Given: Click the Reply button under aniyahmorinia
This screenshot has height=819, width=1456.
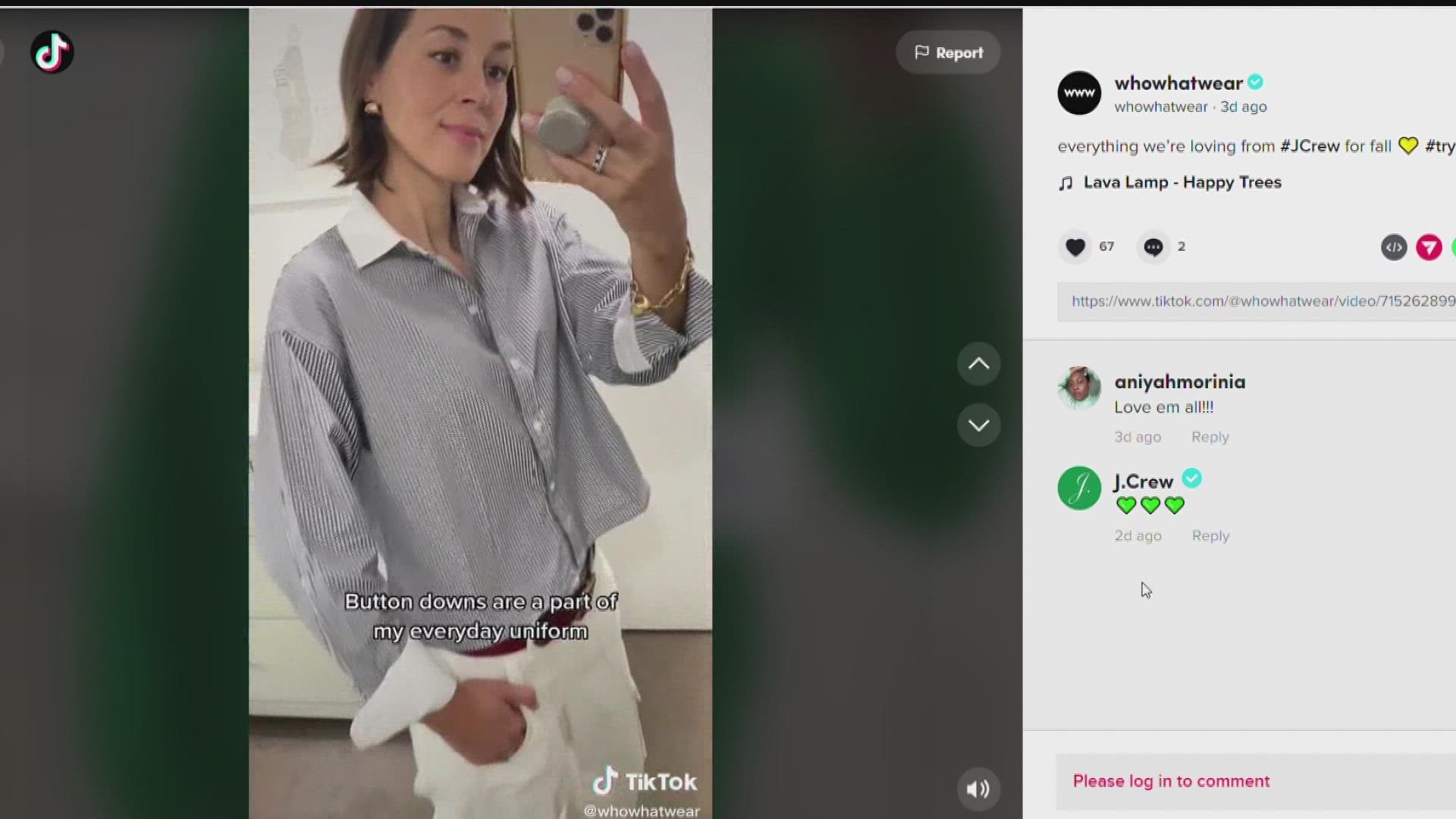Looking at the screenshot, I should tap(1210, 436).
